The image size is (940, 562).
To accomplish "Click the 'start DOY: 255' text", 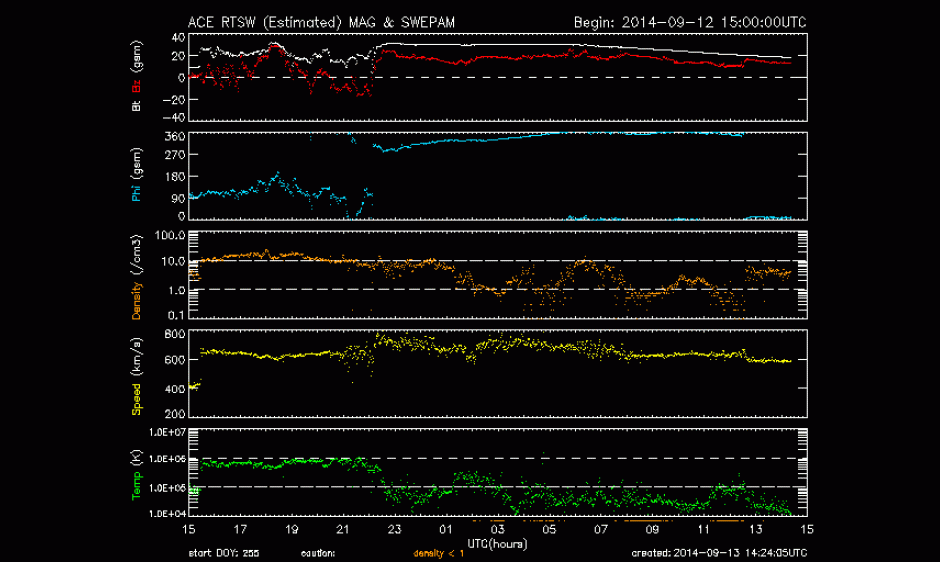I will coord(223,552).
